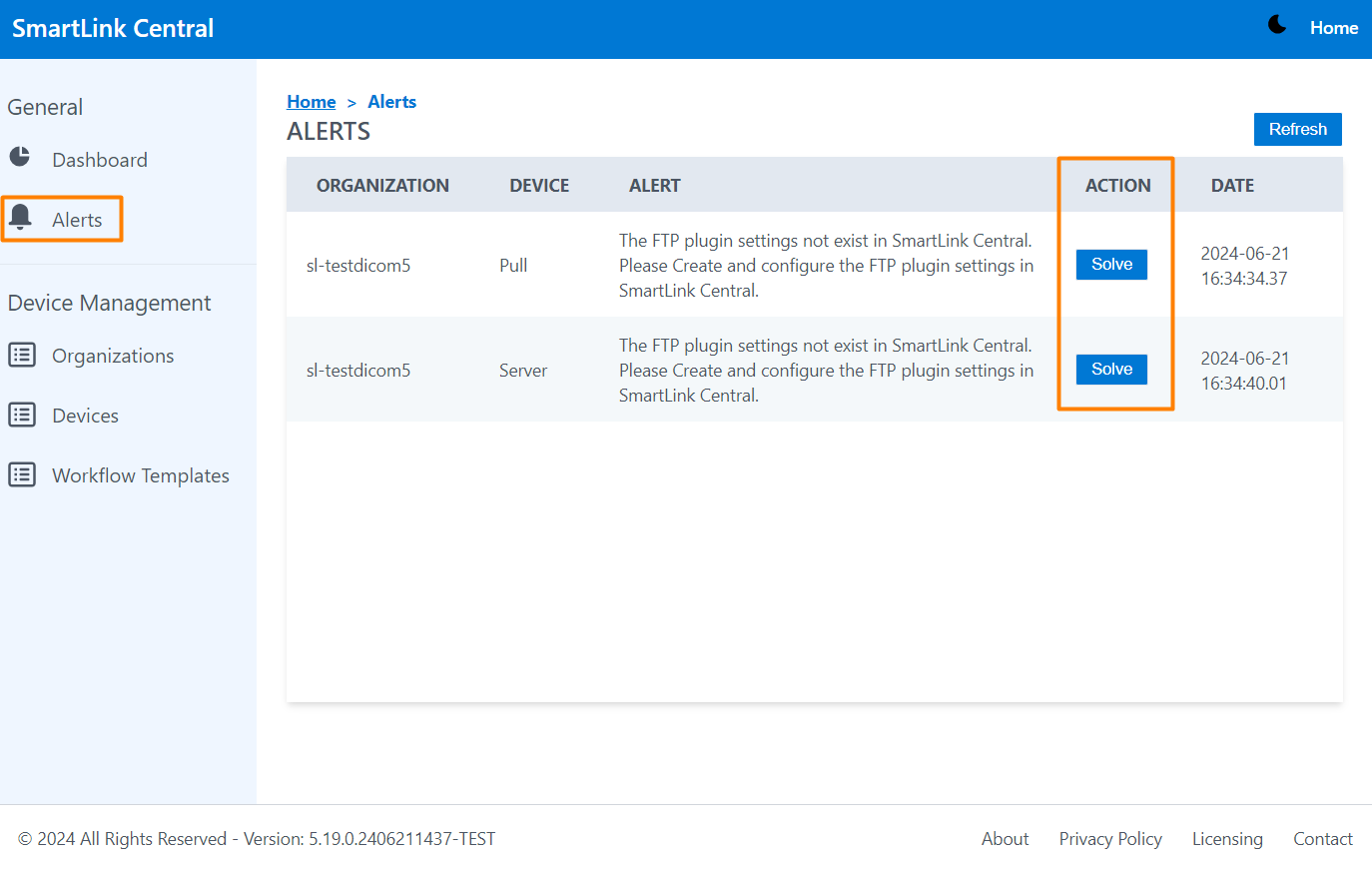Click the Devices list icon
Viewport: 1372px width, 874px height.
tap(22, 415)
